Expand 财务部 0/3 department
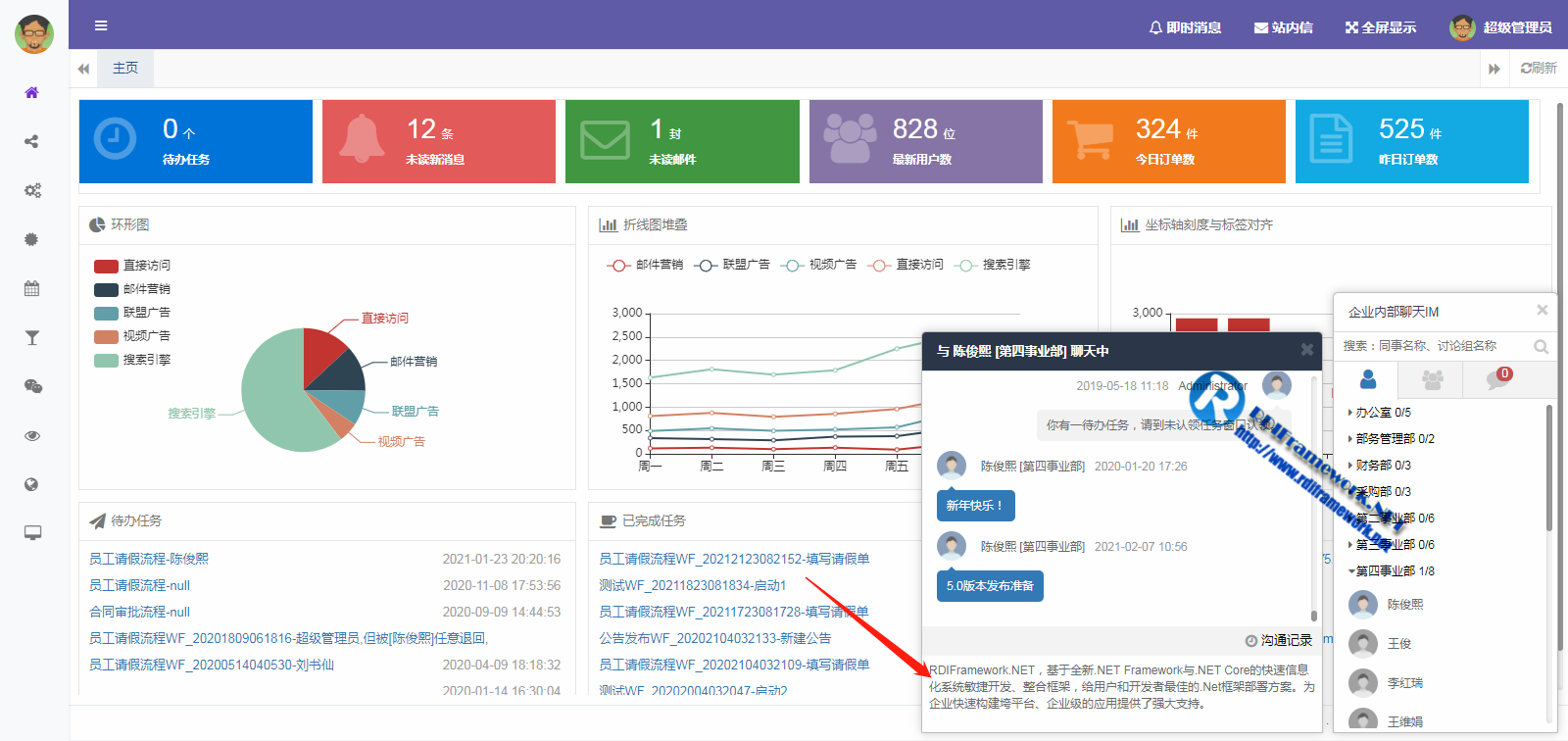Viewport: 1568px width, 741px height. 1381,466
